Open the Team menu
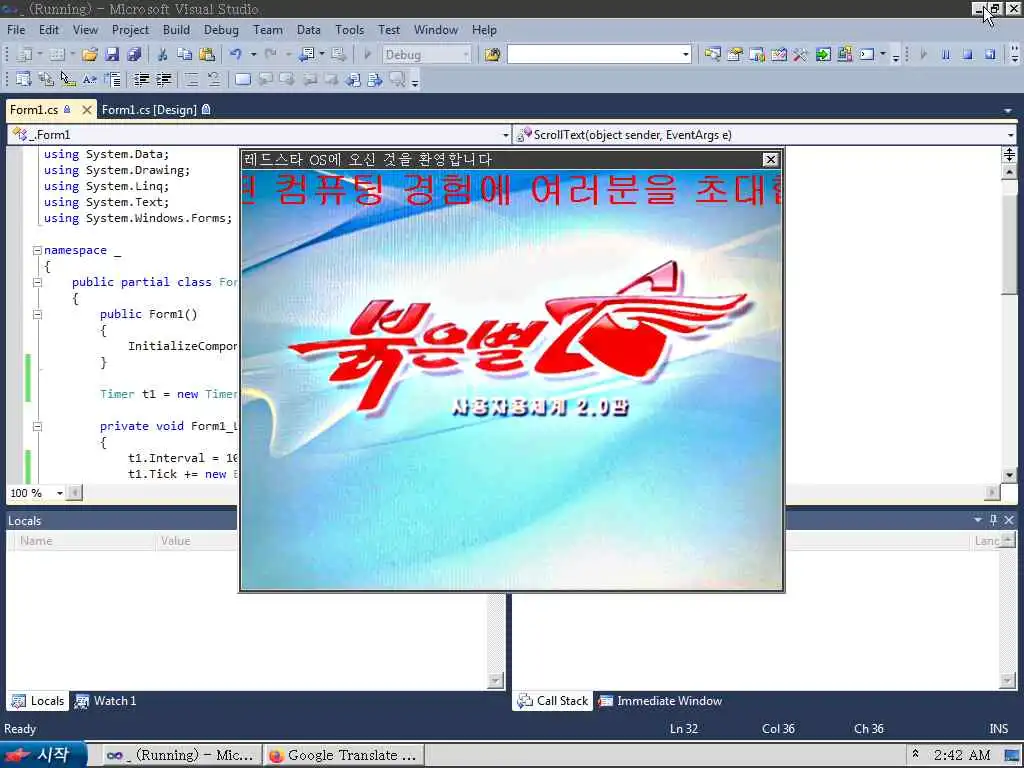This screenshot has width=1024, height=768. click(x=268, y=30)
